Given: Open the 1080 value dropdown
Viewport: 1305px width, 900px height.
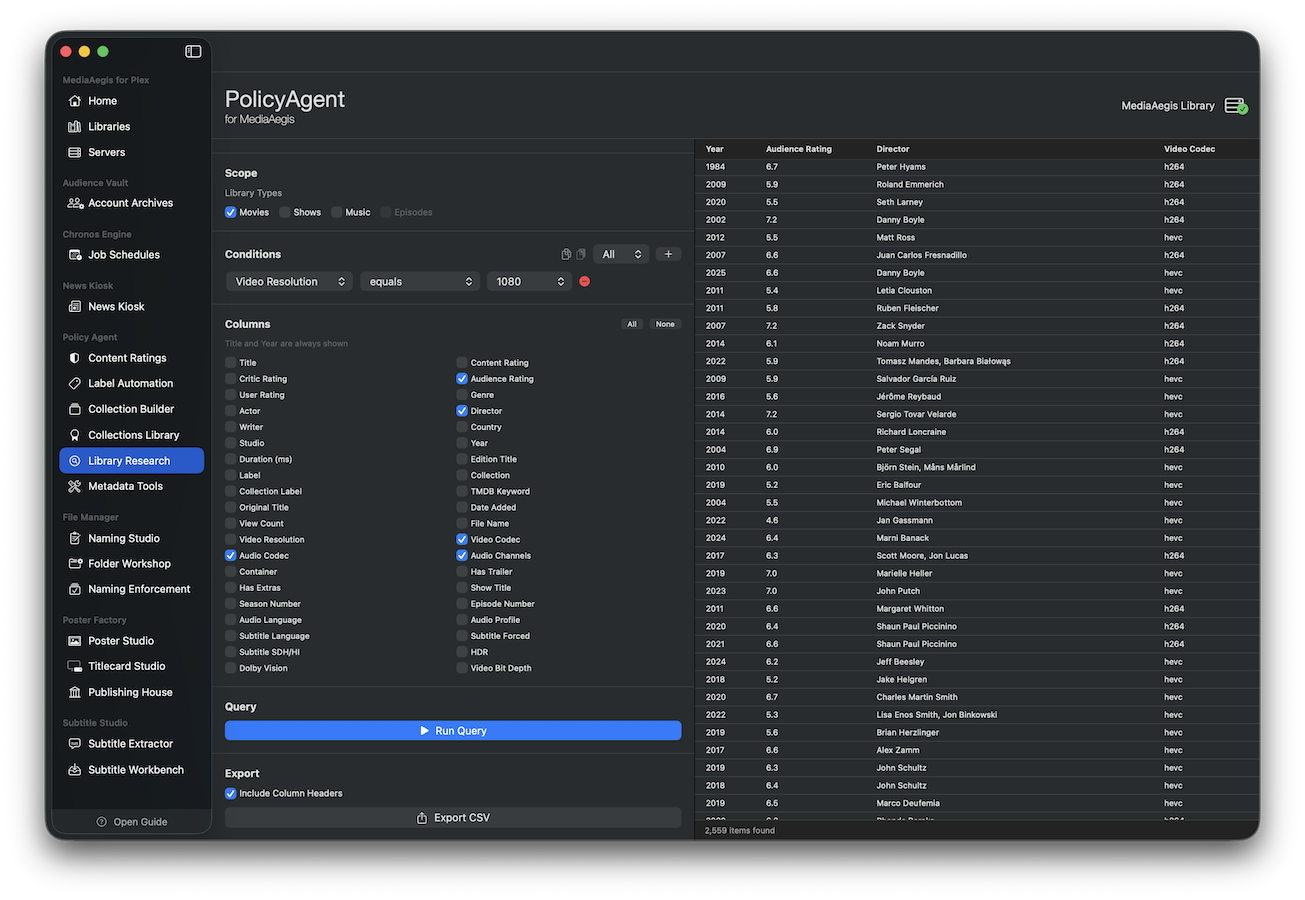Looking at the screenshot, I should pyautogui.click(x=530, y=282).
